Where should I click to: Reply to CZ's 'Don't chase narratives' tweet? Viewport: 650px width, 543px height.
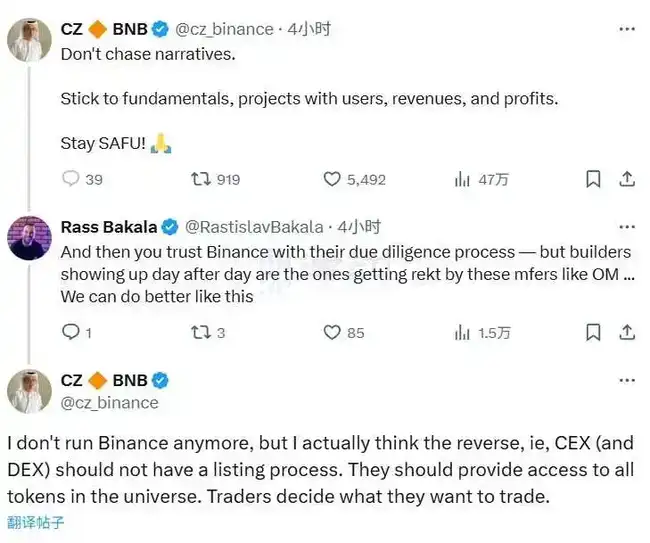[x=70, y=179]
